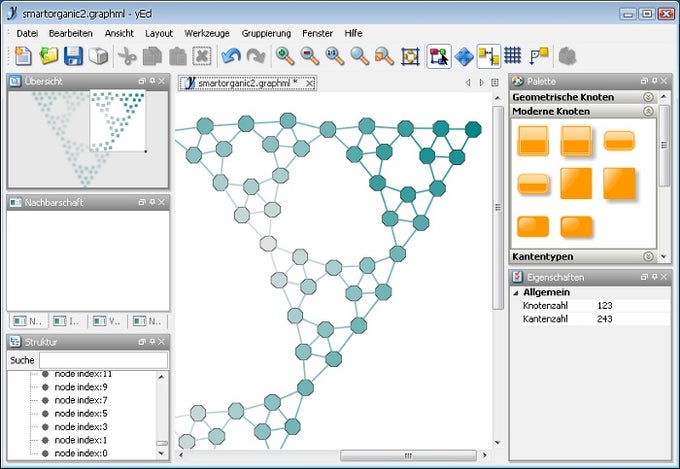
Task: Click the Cut scissors icon
Action: click(127, 56)
